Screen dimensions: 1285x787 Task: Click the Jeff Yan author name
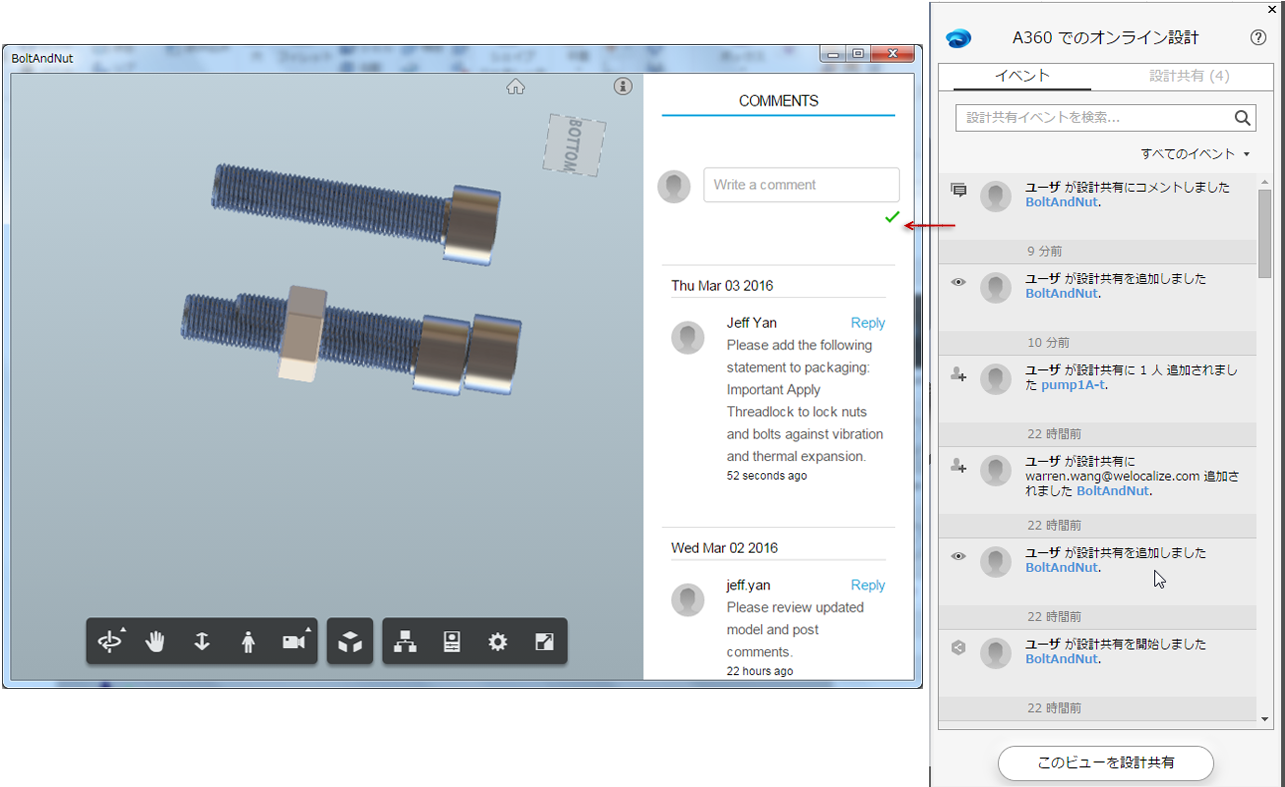coord(751,323)
